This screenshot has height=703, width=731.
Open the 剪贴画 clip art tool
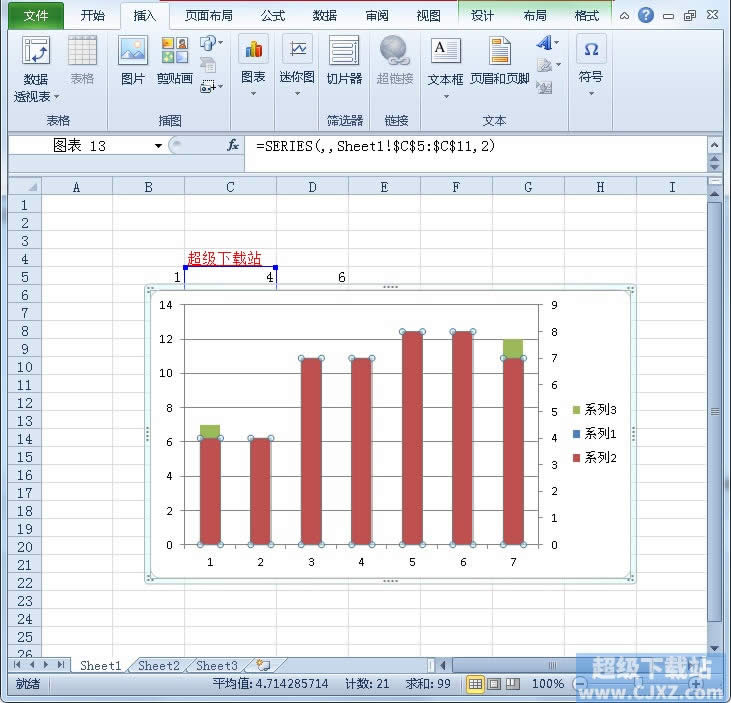pos(175,61)
